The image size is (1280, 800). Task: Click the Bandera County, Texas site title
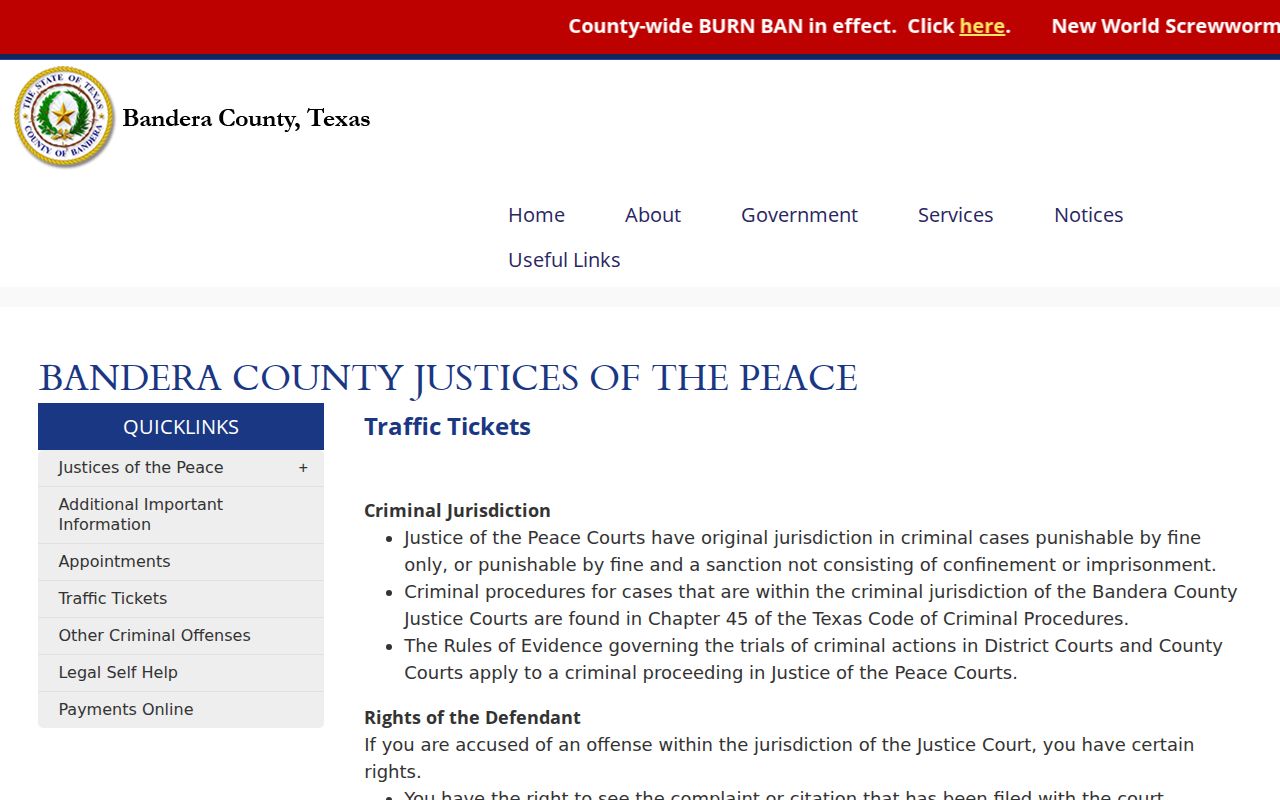246,118
